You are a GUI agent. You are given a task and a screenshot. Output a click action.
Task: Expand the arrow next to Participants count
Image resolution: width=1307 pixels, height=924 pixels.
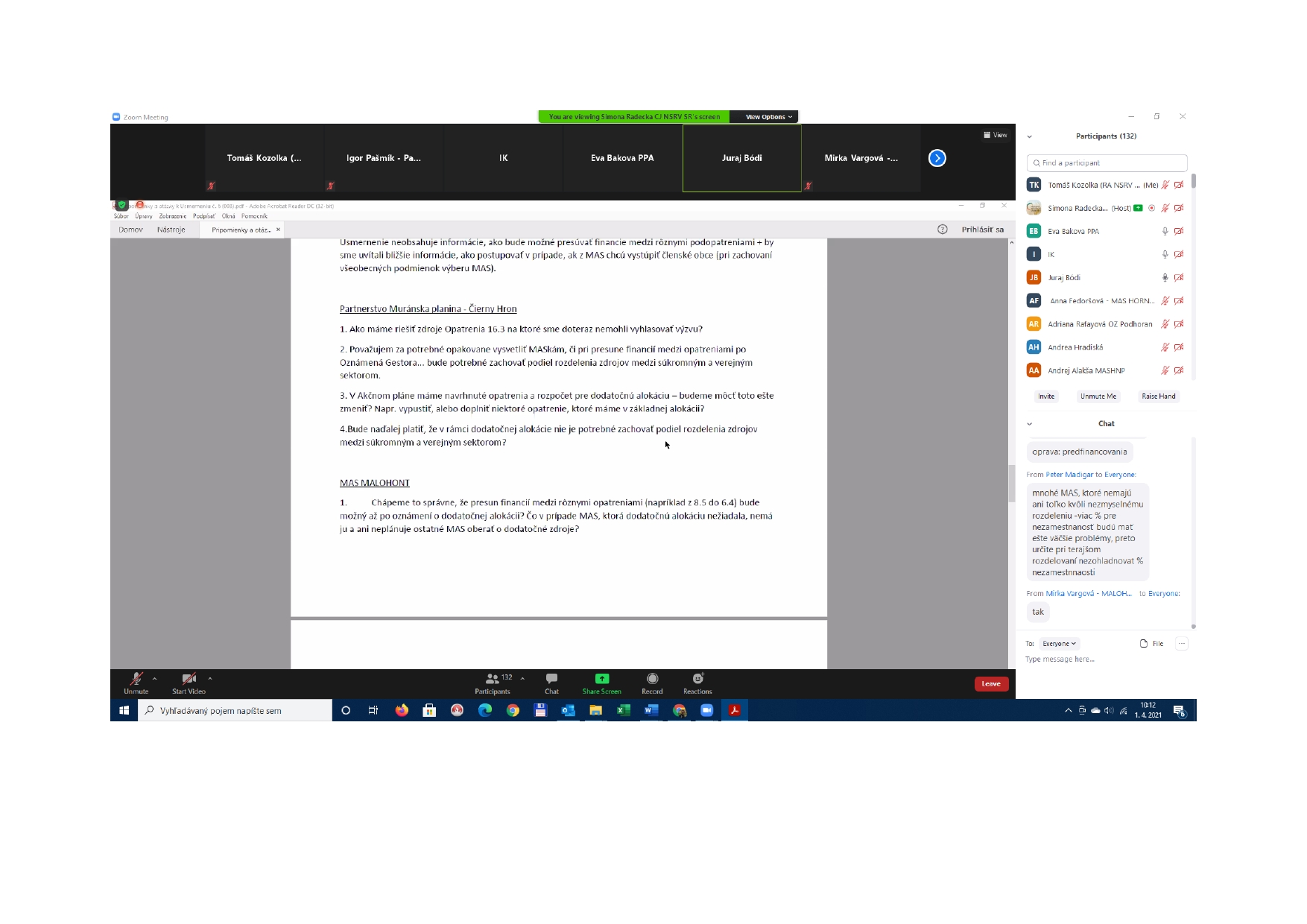[522, 679]
